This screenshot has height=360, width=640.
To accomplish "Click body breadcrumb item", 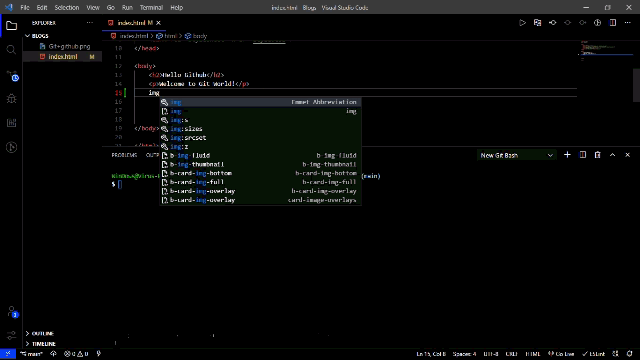I will coord(196,36).
